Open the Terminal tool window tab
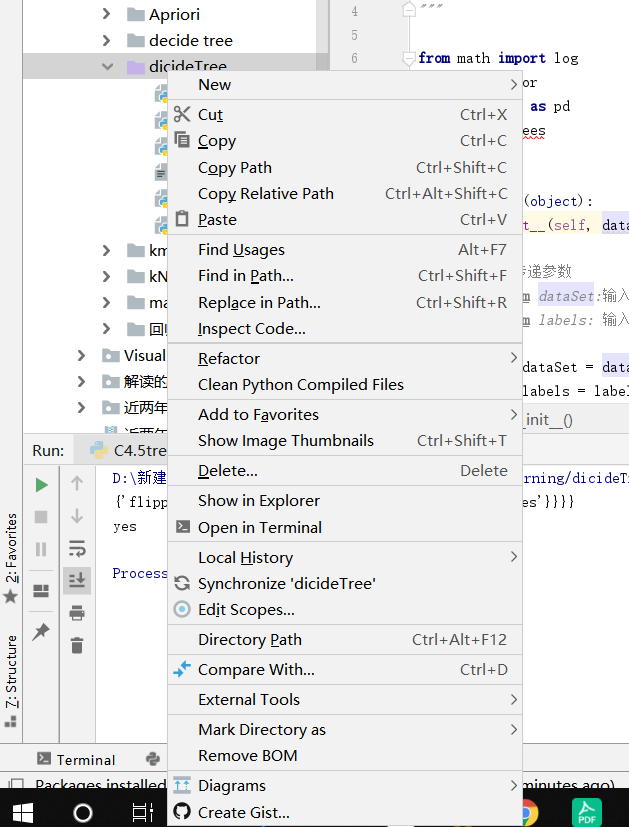This screenshot has width=629, height=827. click(x=76, y=759)
